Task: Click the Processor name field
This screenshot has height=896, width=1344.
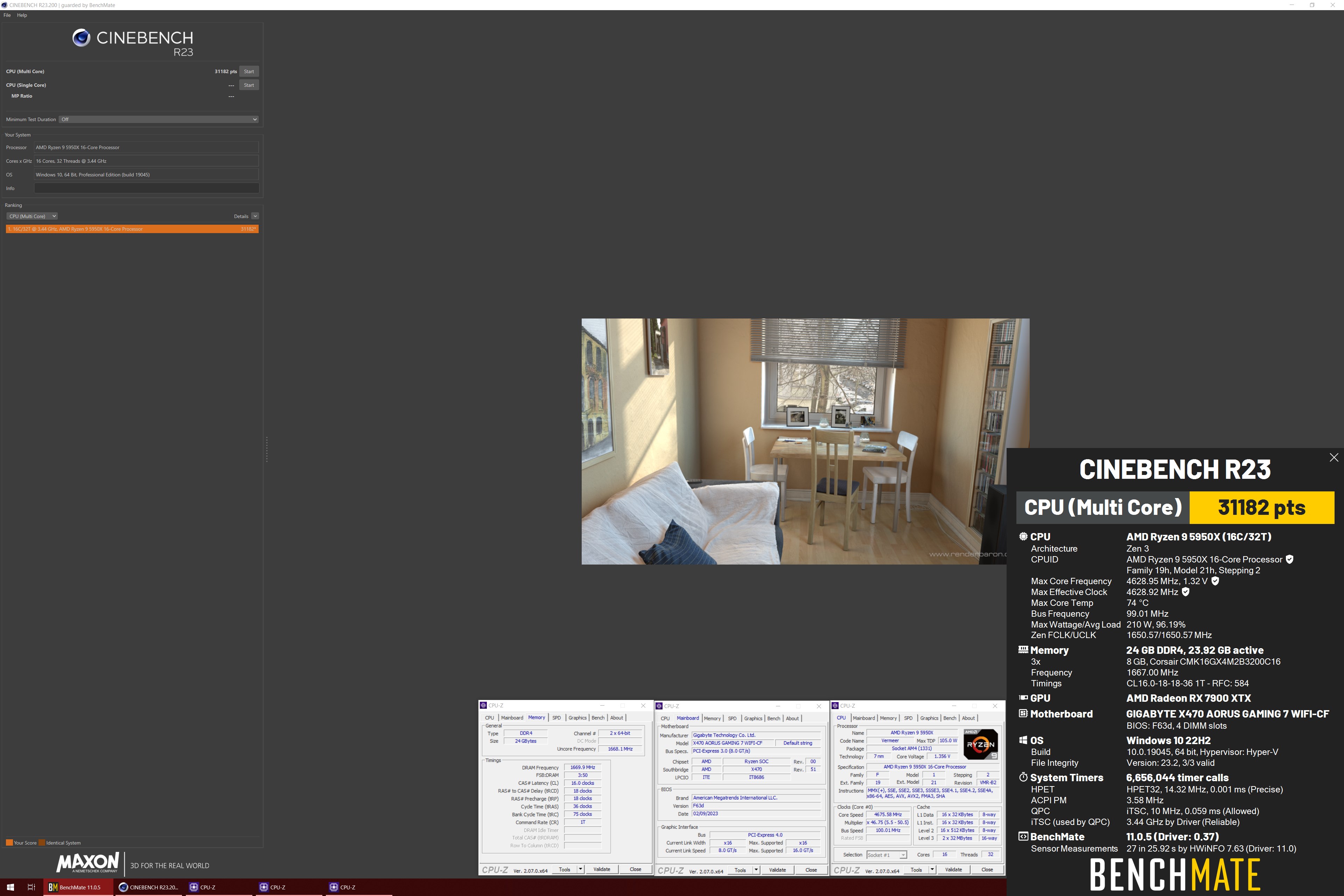Action: pyautogui.click(x=146, y=147)
